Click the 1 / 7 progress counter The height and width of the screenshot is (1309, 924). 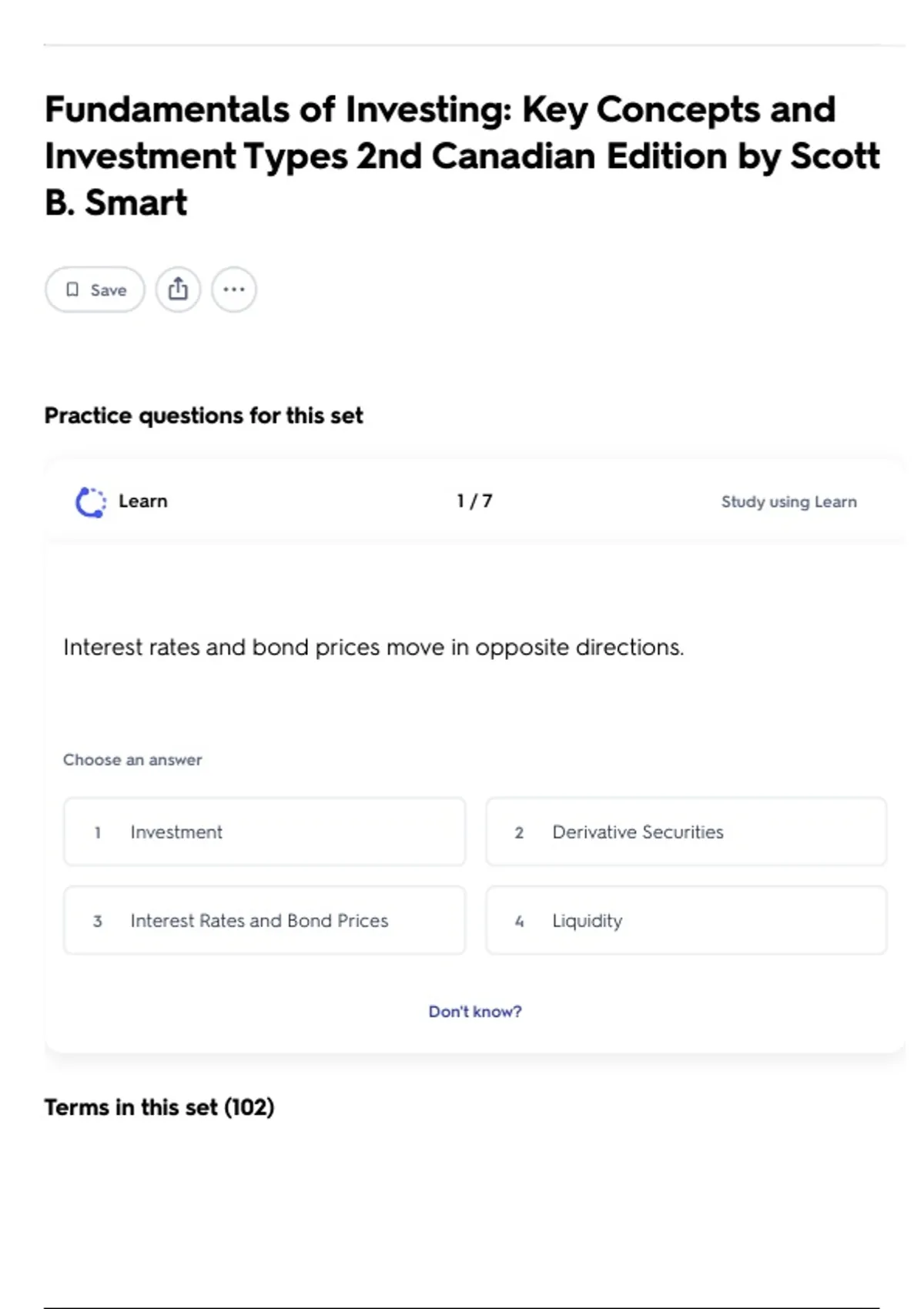(x=474, y=501)
